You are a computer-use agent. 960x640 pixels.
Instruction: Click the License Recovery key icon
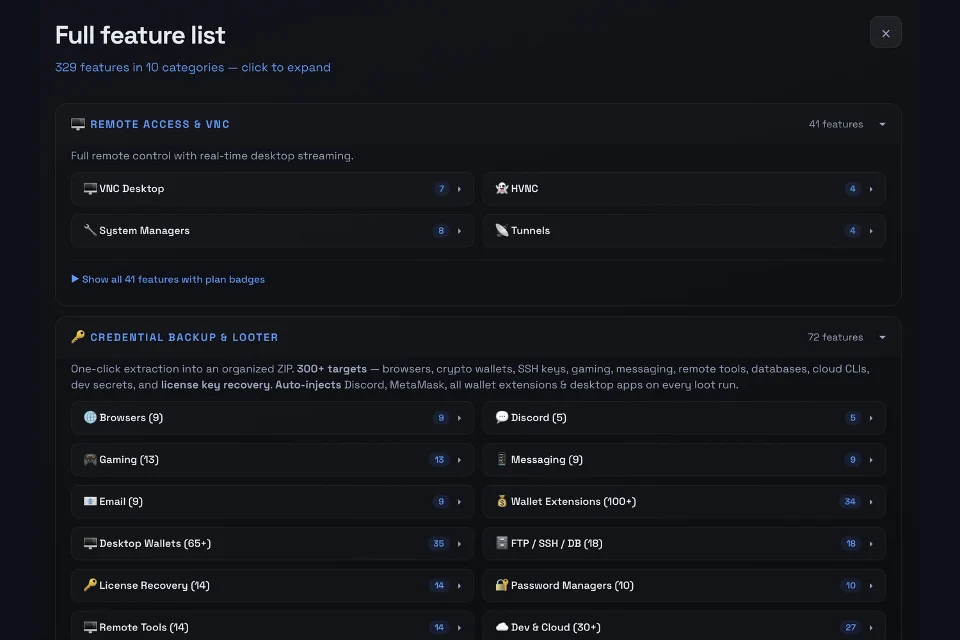pos(90,585)
